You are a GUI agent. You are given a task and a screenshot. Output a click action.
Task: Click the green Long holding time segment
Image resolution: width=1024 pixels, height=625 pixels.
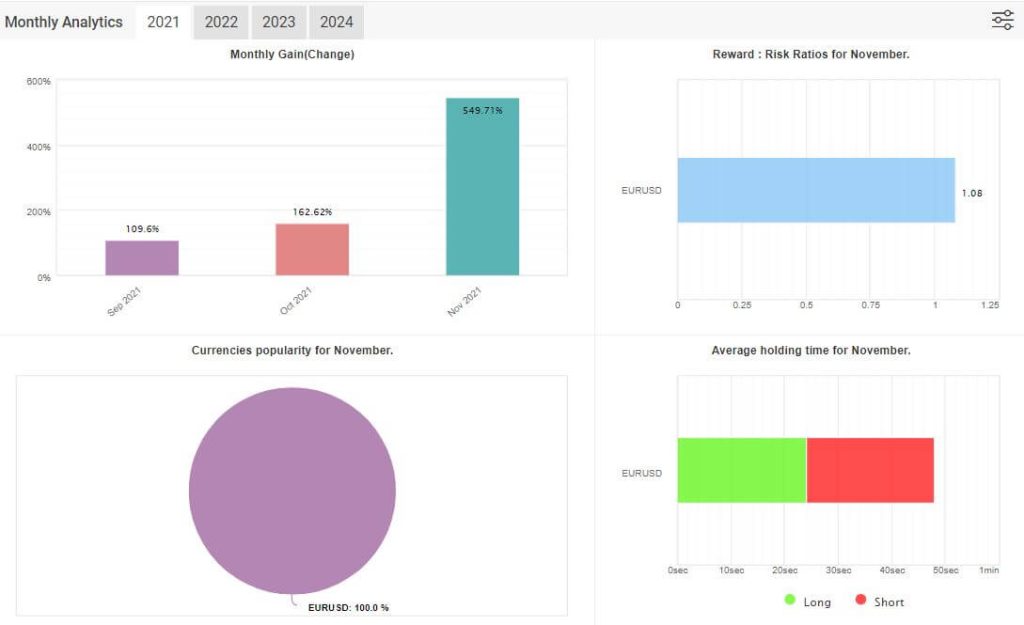click(x=741, y=470)
